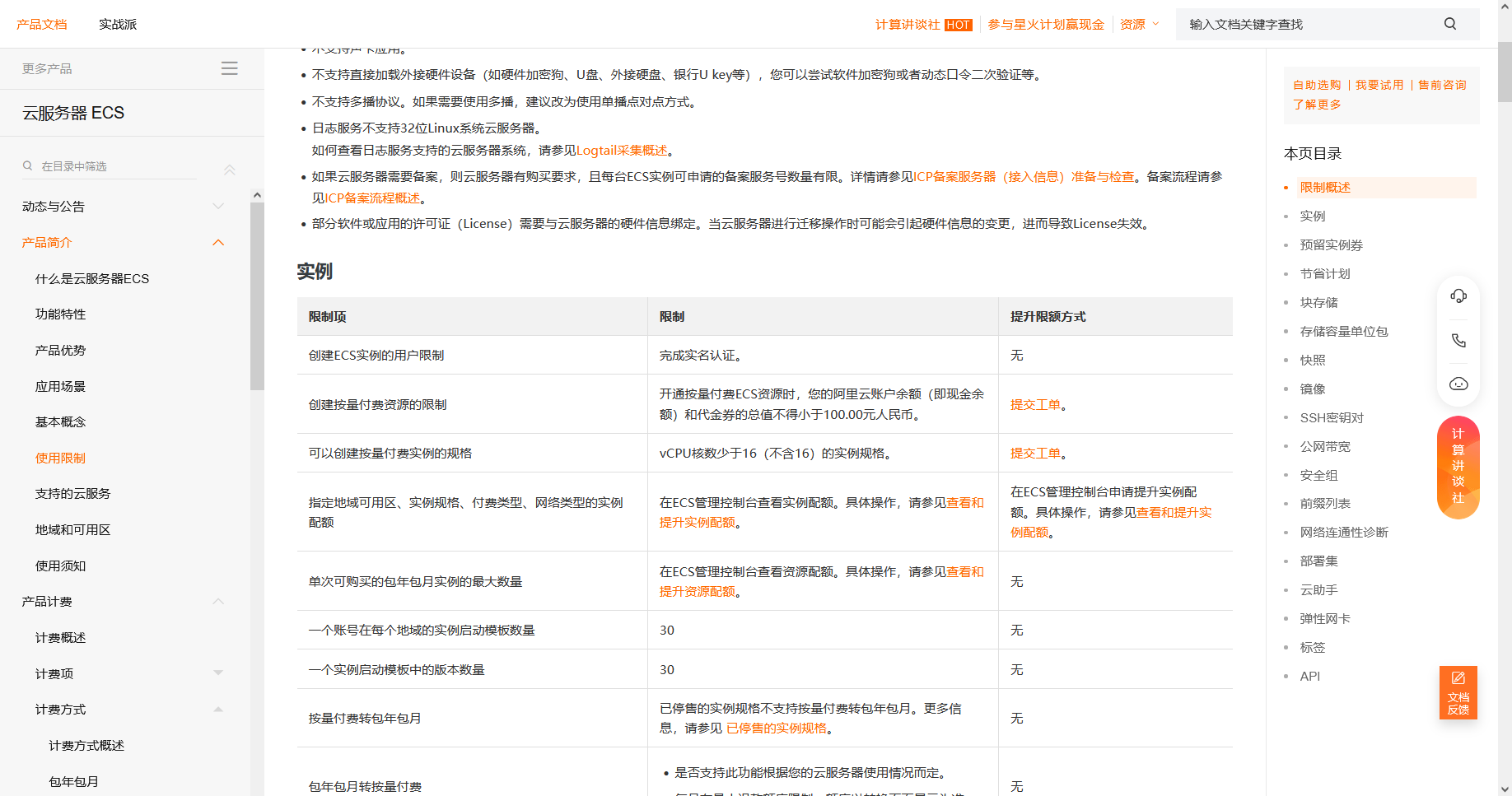Collapse the 产品简介 section
1512x796 pixels.
point(218,242)
